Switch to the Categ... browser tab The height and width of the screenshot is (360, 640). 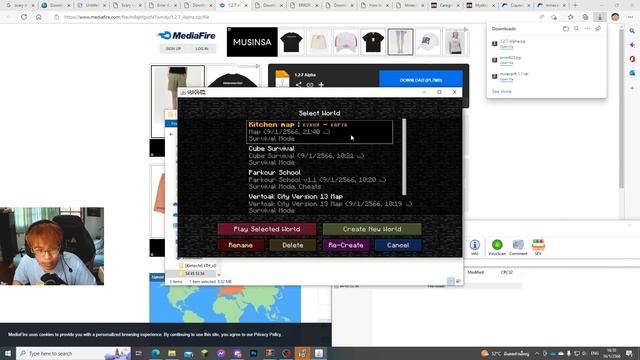pos(445,5)
